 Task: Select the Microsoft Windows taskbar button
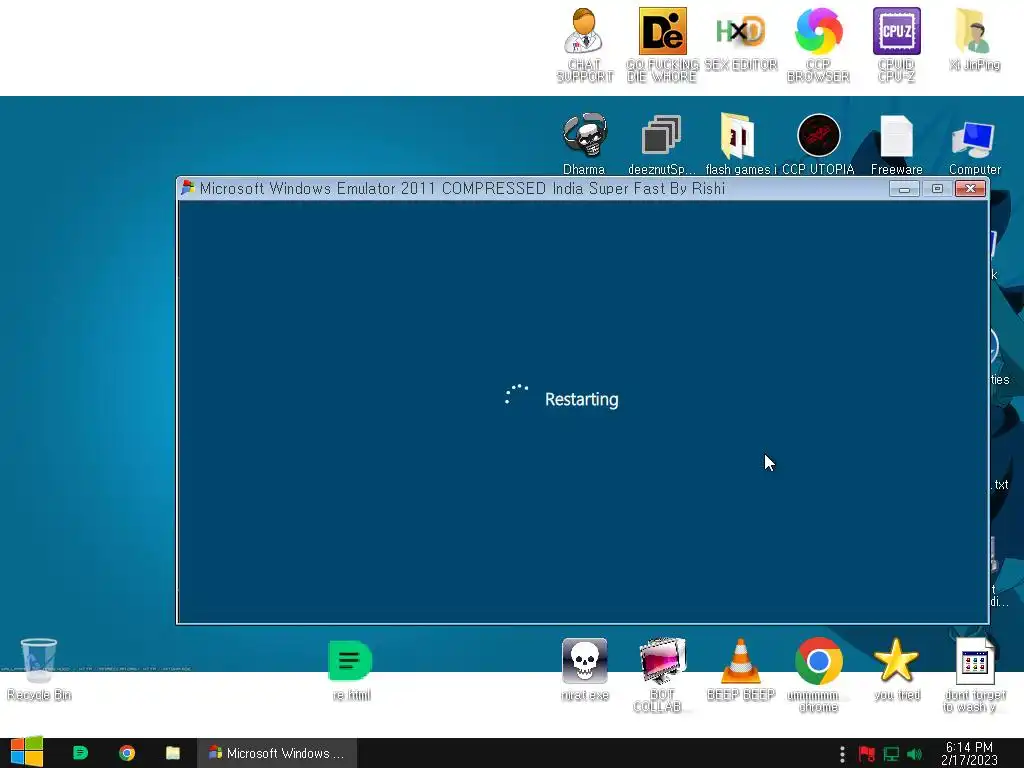click(277, 753)
